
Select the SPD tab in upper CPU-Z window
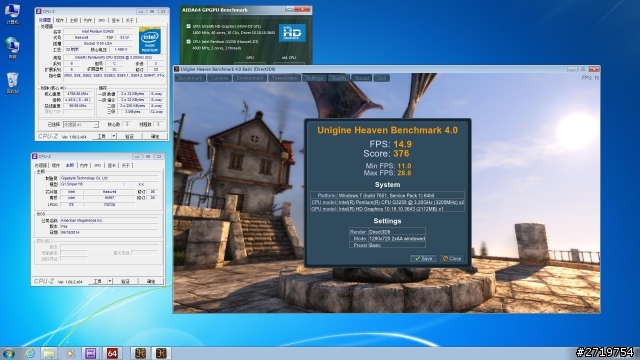coord(102,20)
